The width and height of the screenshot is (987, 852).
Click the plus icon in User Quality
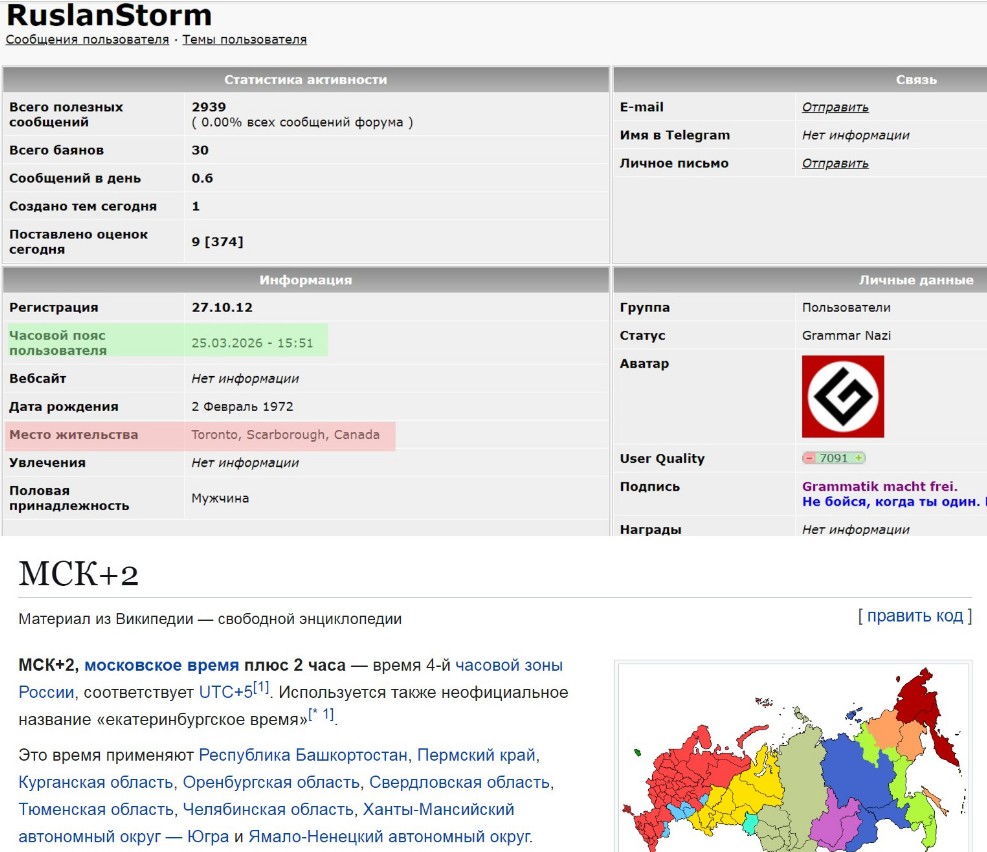pos(859,458)
